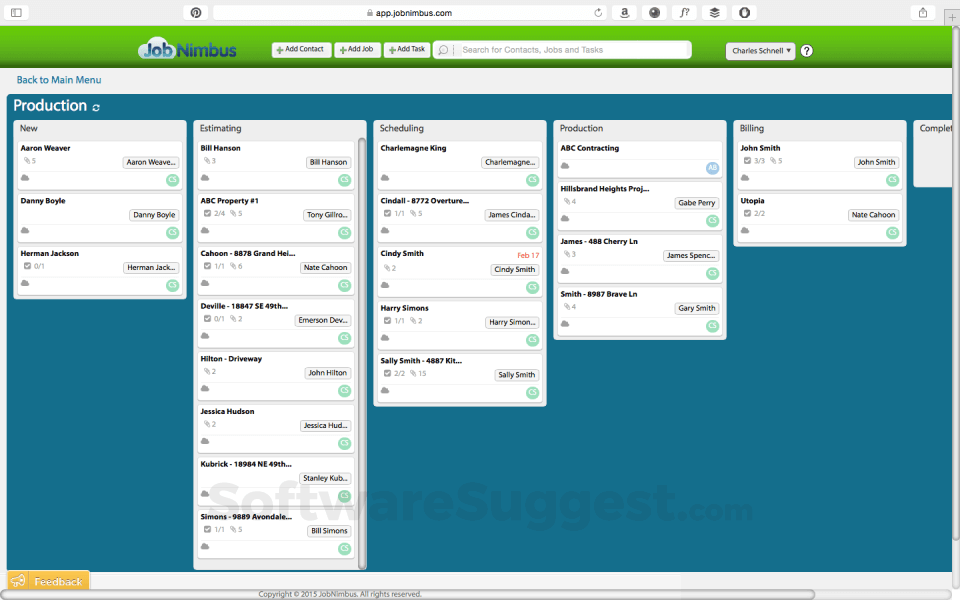The width and height of the screenshot is (960, 600).
Task: Click the AB avatar on ABC Contracting card
Action: (x=712, y=168)
